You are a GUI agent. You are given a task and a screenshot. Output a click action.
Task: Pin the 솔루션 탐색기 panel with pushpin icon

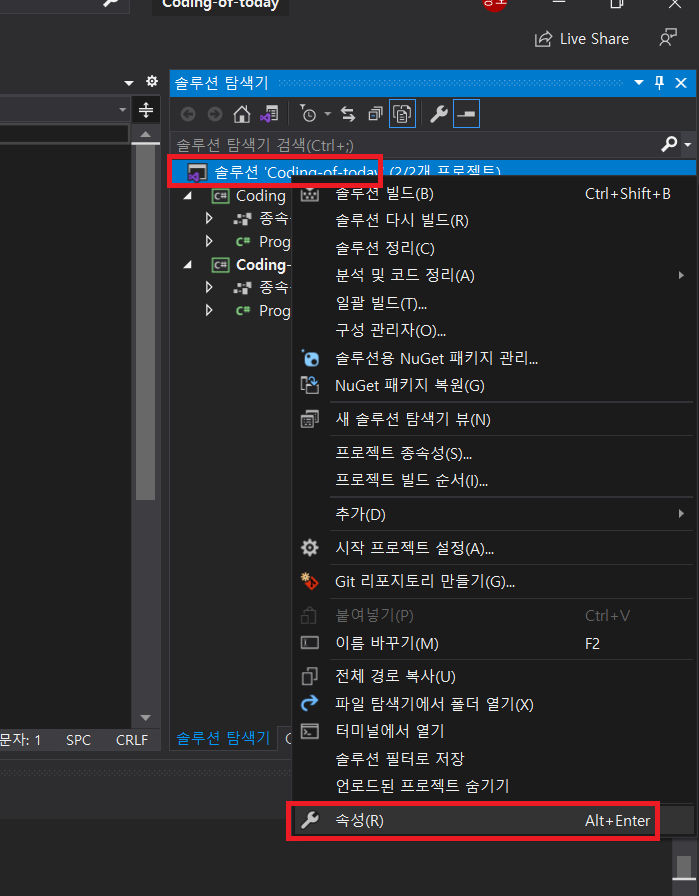[x=660, y=83]
